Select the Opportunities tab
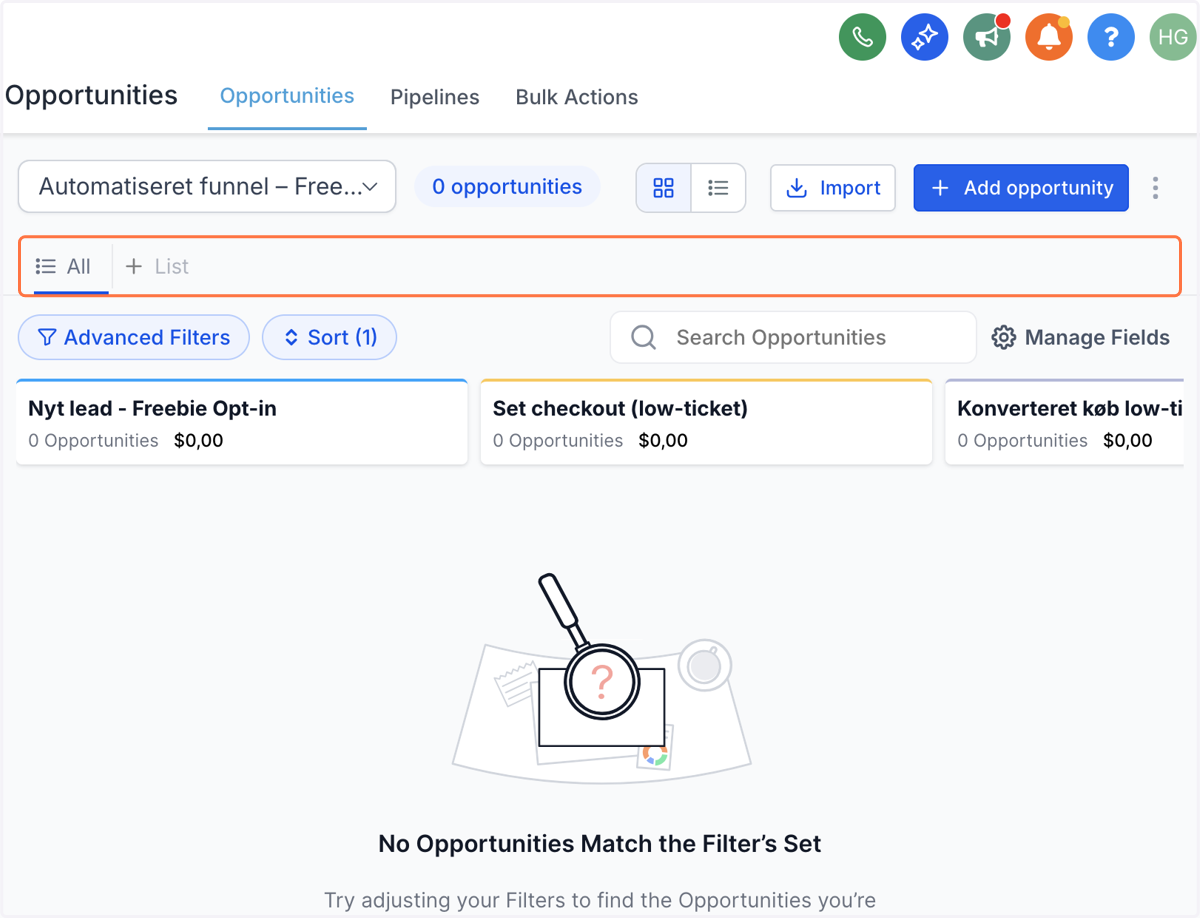The image size is (1200, 918). tap(287, 97)
